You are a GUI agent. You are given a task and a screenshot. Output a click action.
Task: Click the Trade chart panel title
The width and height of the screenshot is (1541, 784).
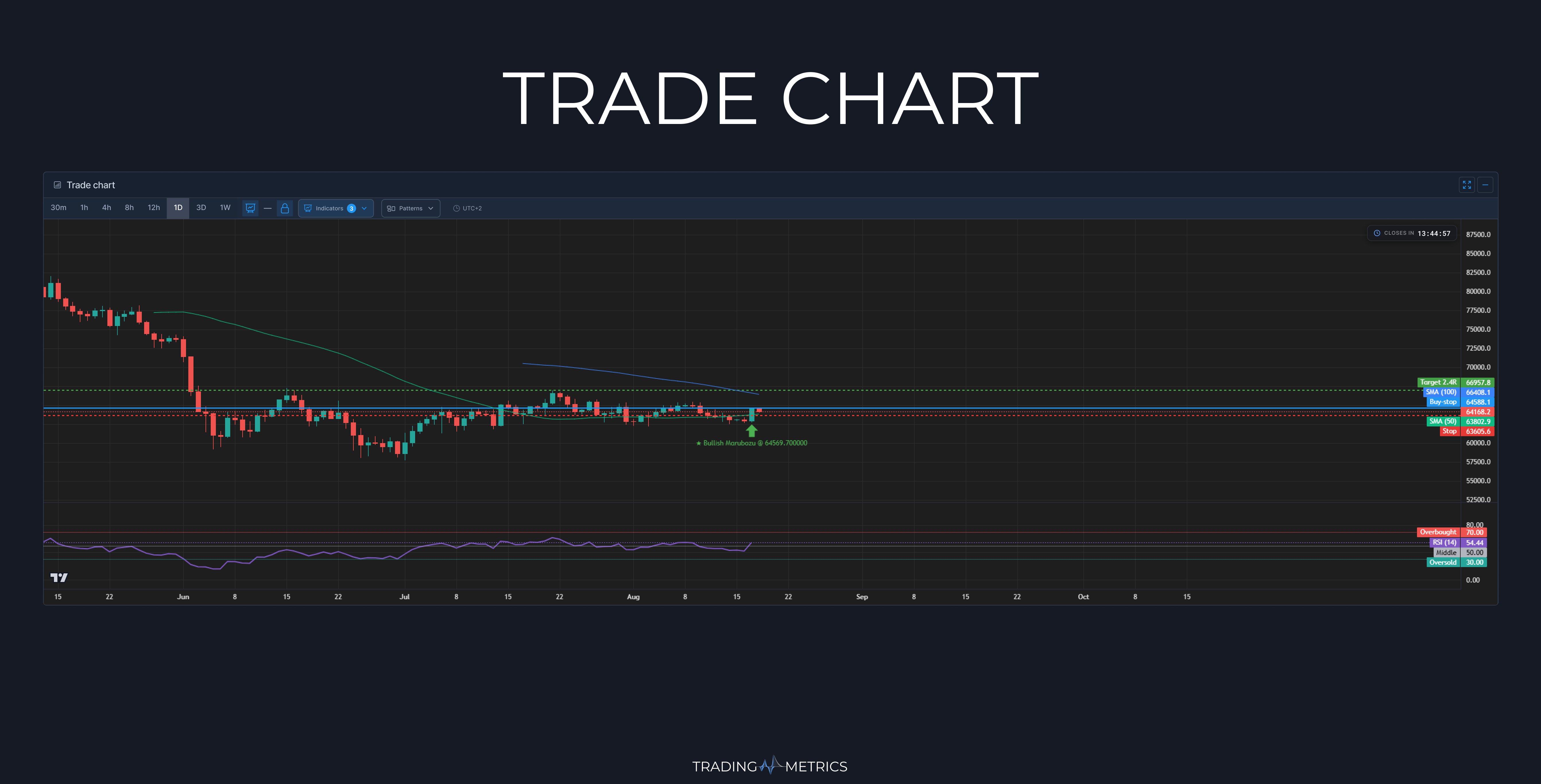pyautogui.click(x=91, y=185)
